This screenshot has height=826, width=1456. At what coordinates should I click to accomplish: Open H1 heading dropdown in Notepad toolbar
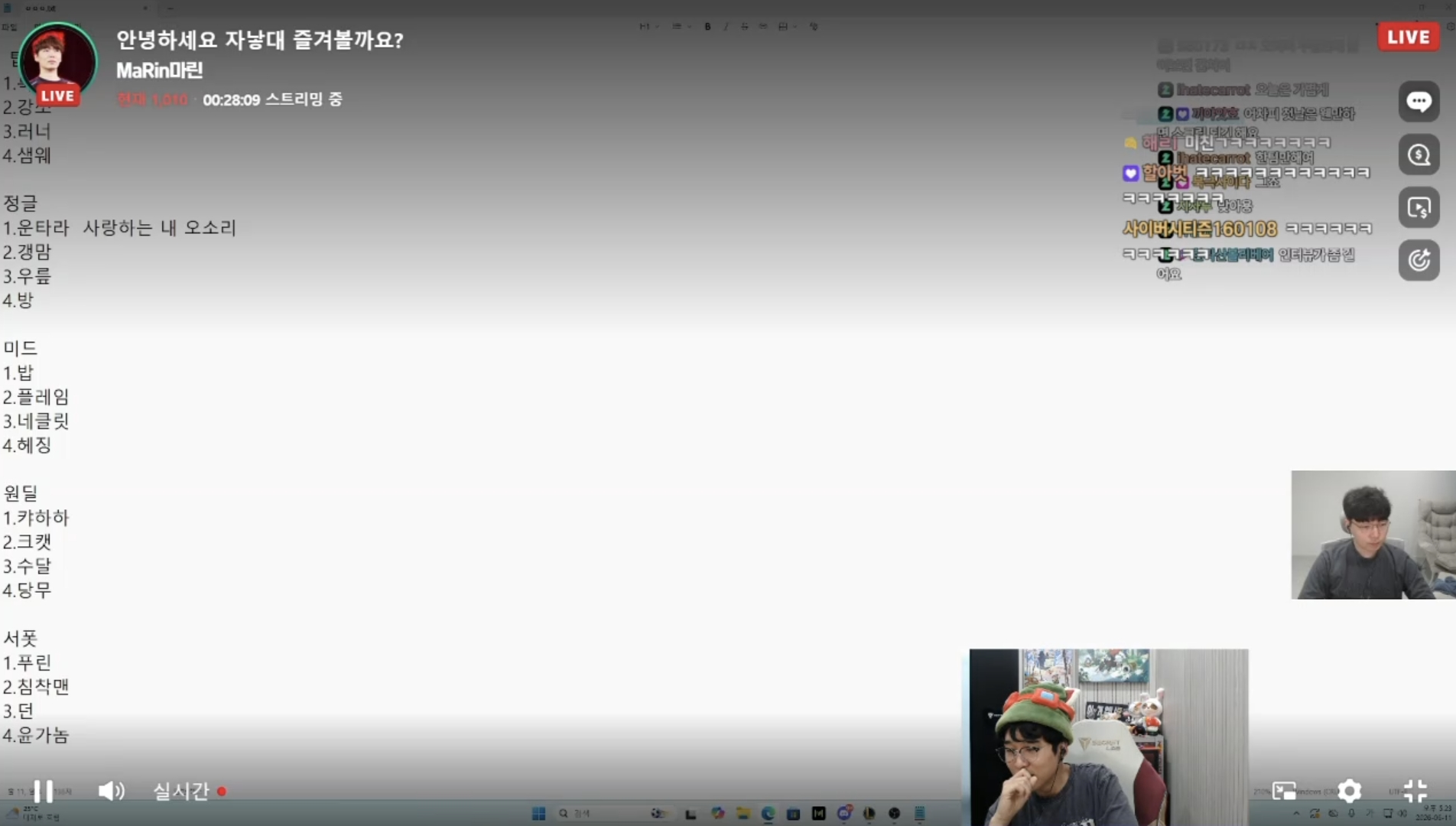click(x=648, y=26)
